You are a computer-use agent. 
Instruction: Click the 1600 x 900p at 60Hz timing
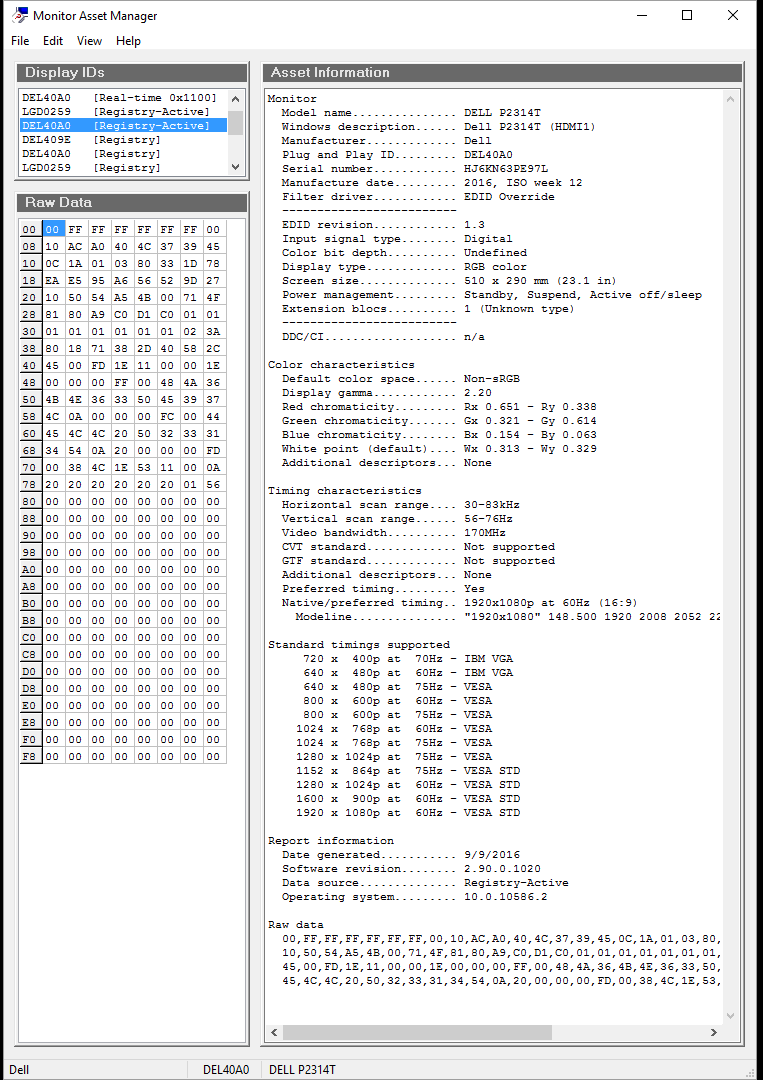pos(408,798)
